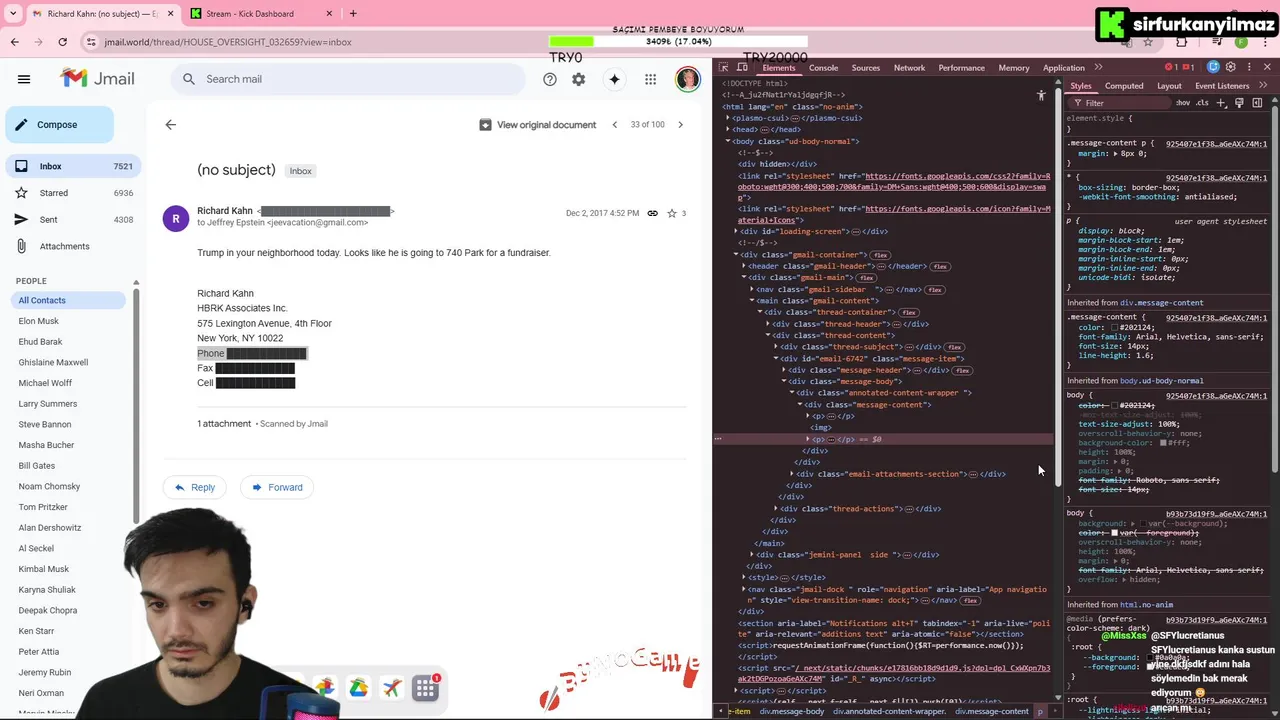
Task: Toggle rendering emulations brush icon
Action: pyautogui.click(x=1239, y=103)
